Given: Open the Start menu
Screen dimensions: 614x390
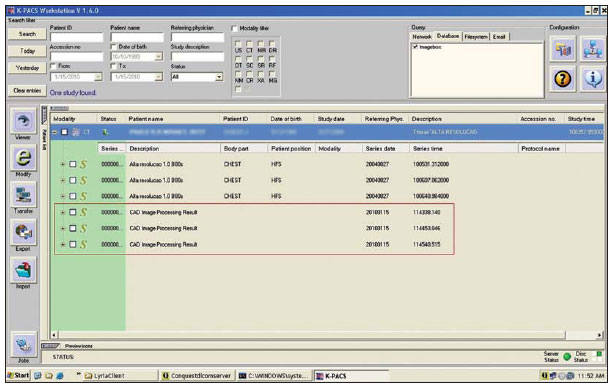Looking at the screenshot, I should tap(18, 376).
